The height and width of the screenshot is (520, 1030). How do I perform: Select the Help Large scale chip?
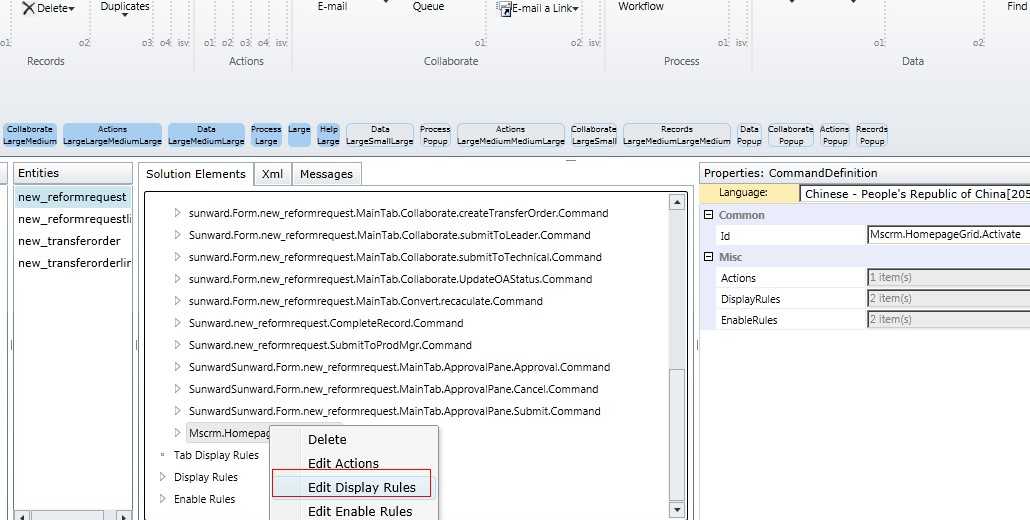tap(328, 135)
